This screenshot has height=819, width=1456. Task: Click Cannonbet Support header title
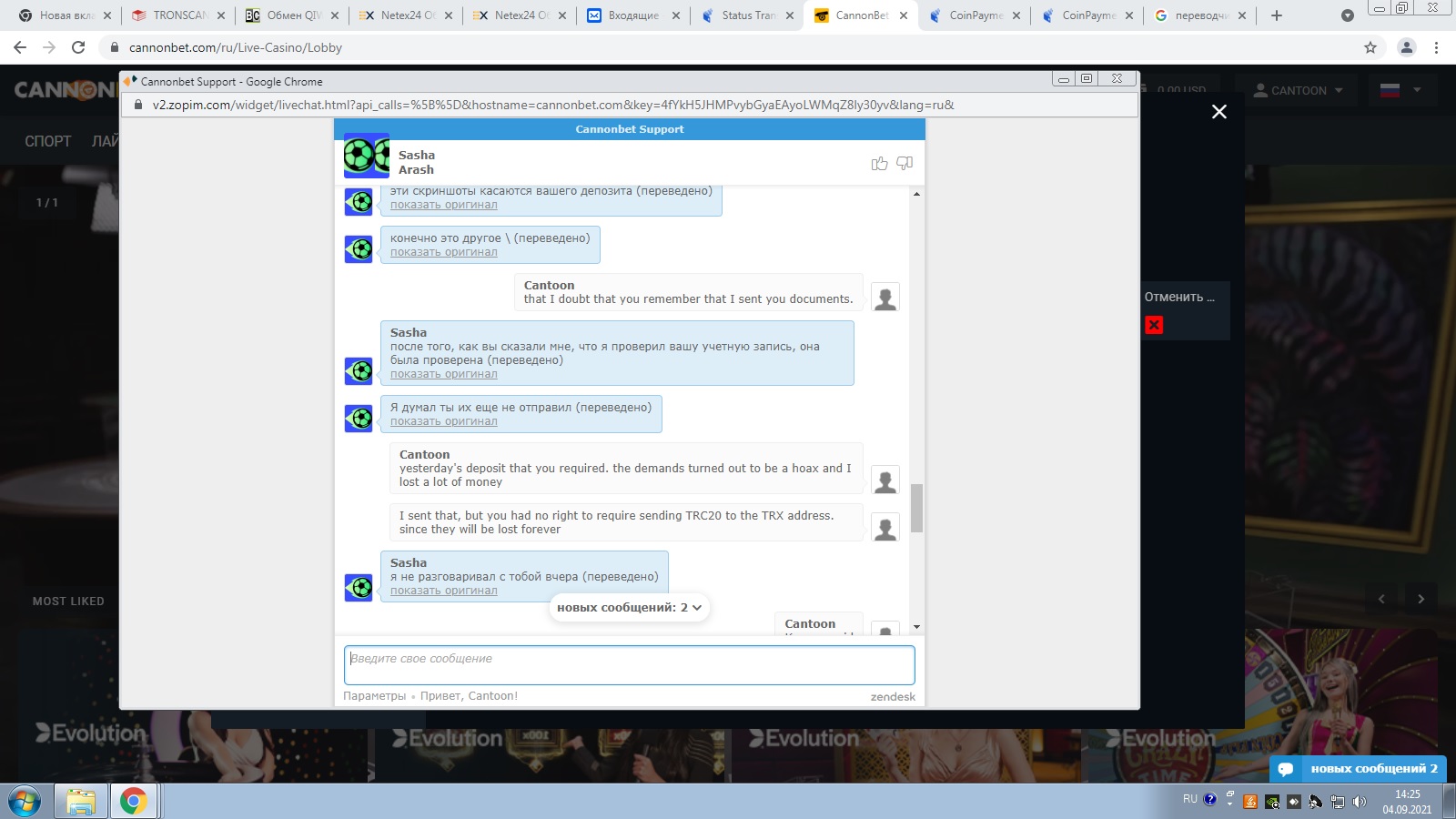point(630,129)
